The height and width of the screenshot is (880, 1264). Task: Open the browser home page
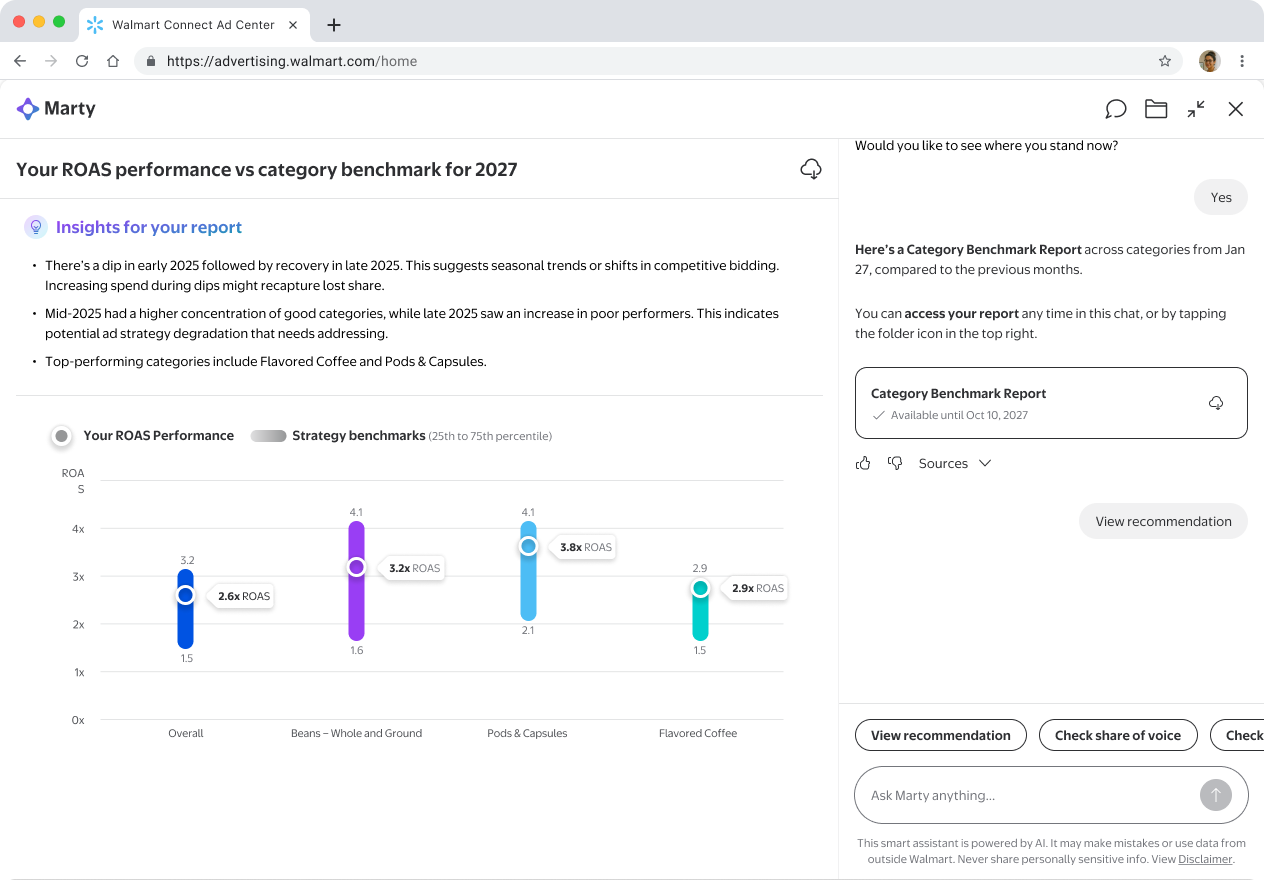click(x=113, y=61)
